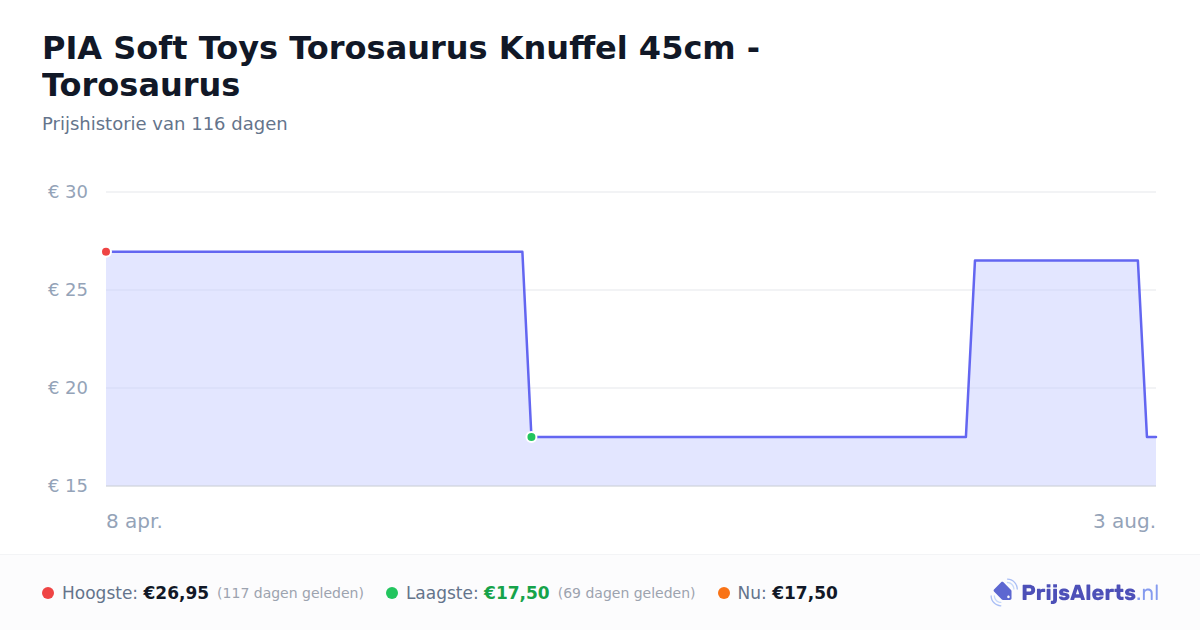Viewport: 1200px width, 630px height.
Task: Select the Torosaurus Knuffel product title
Action: [401, 66]
